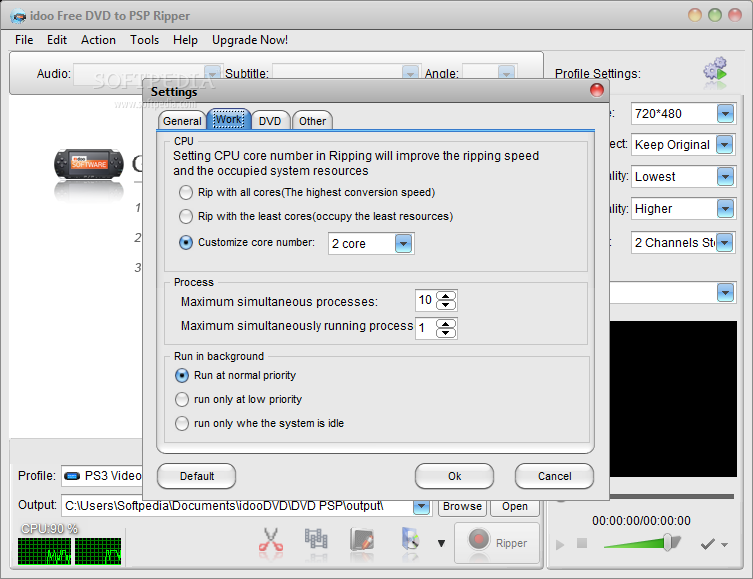Open the 2 core dropdown
Image resolution: width=753 pixels, height=579 pixels.
pos(403,244)
